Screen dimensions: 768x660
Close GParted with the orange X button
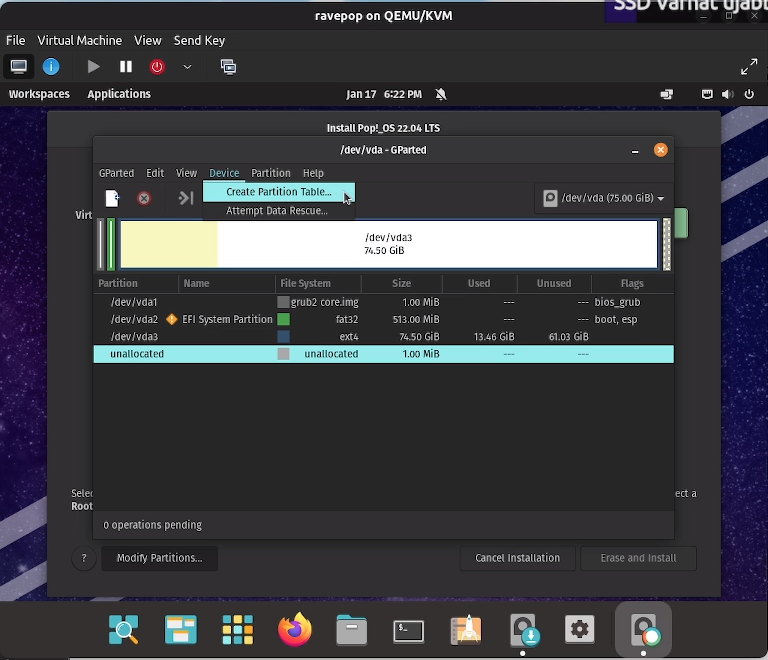point(660,150)
